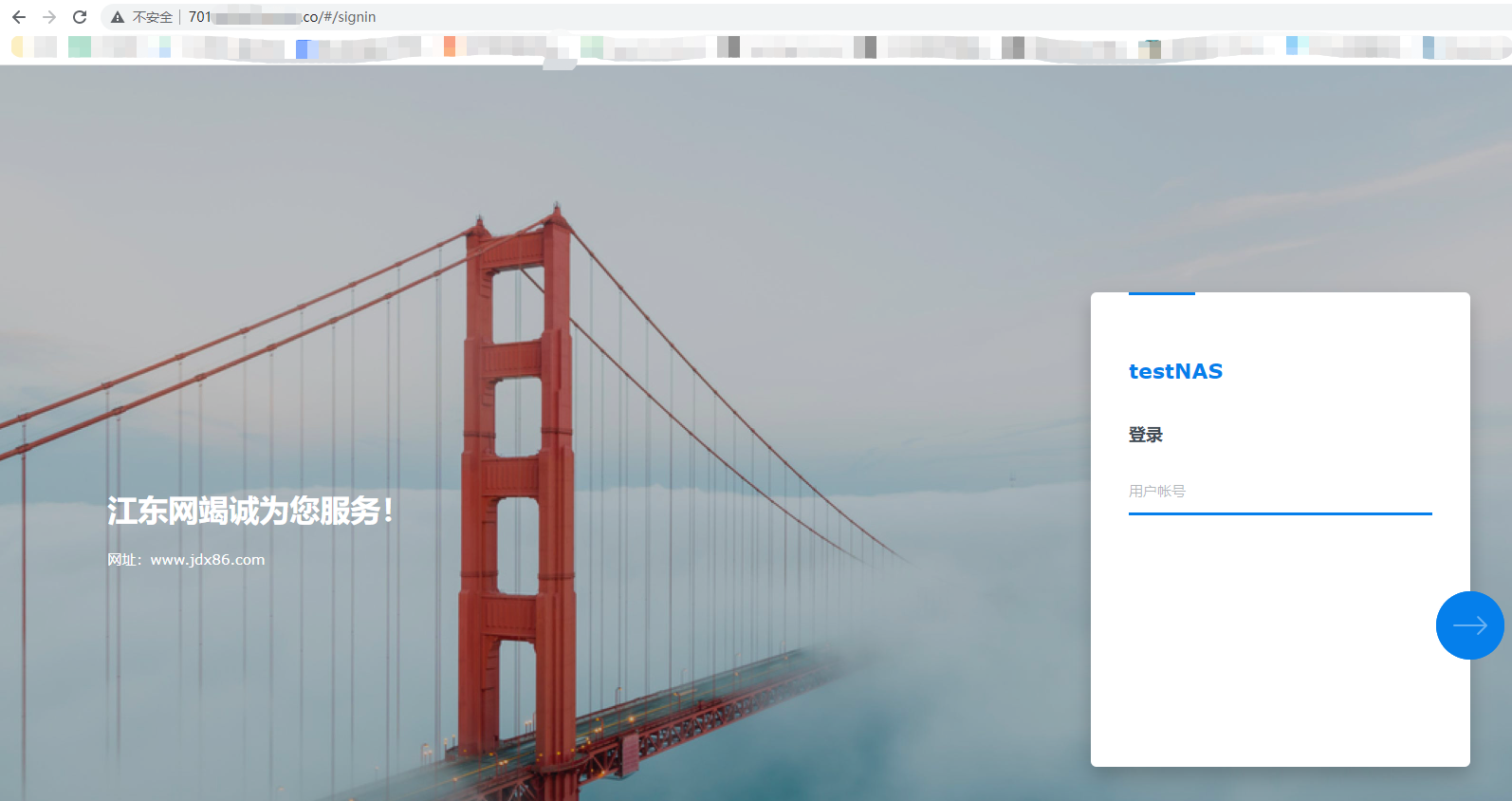Click the not-secure warning triangle icon
The width and height of the screenshot is (1512, 801).
coord(118,17)
